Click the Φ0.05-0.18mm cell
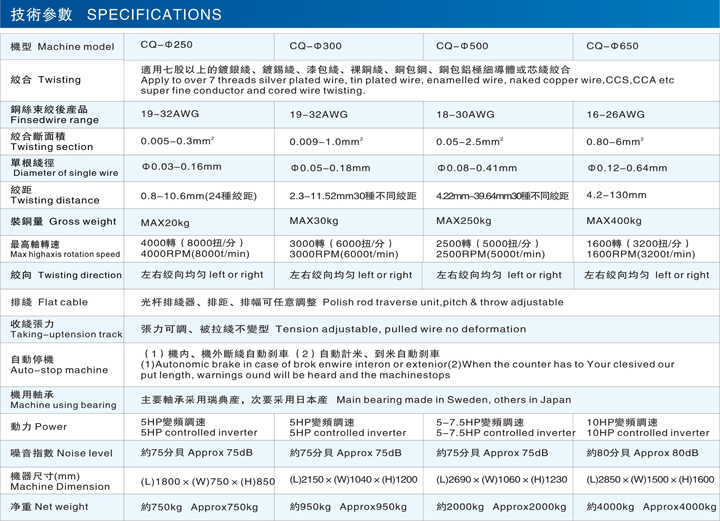720x521 pixels. coord(330,168)
